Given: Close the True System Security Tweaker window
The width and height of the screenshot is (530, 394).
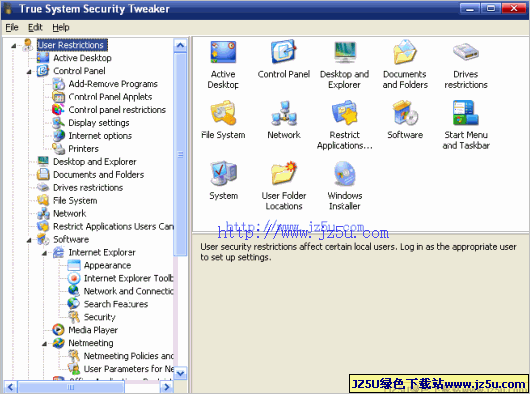Looking at the screenshot, I should [514, 8].
